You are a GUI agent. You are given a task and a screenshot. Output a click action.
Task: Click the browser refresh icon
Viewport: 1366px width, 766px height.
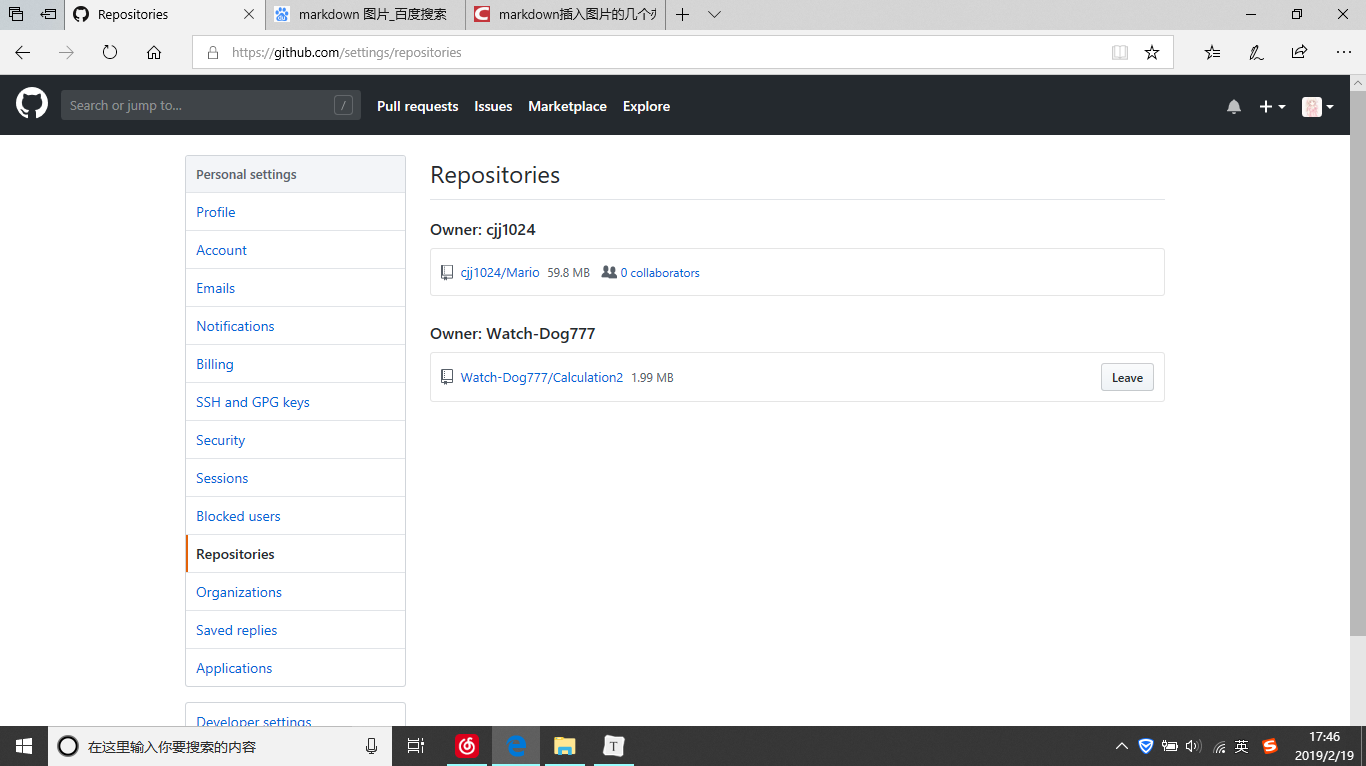click(110, 52)
